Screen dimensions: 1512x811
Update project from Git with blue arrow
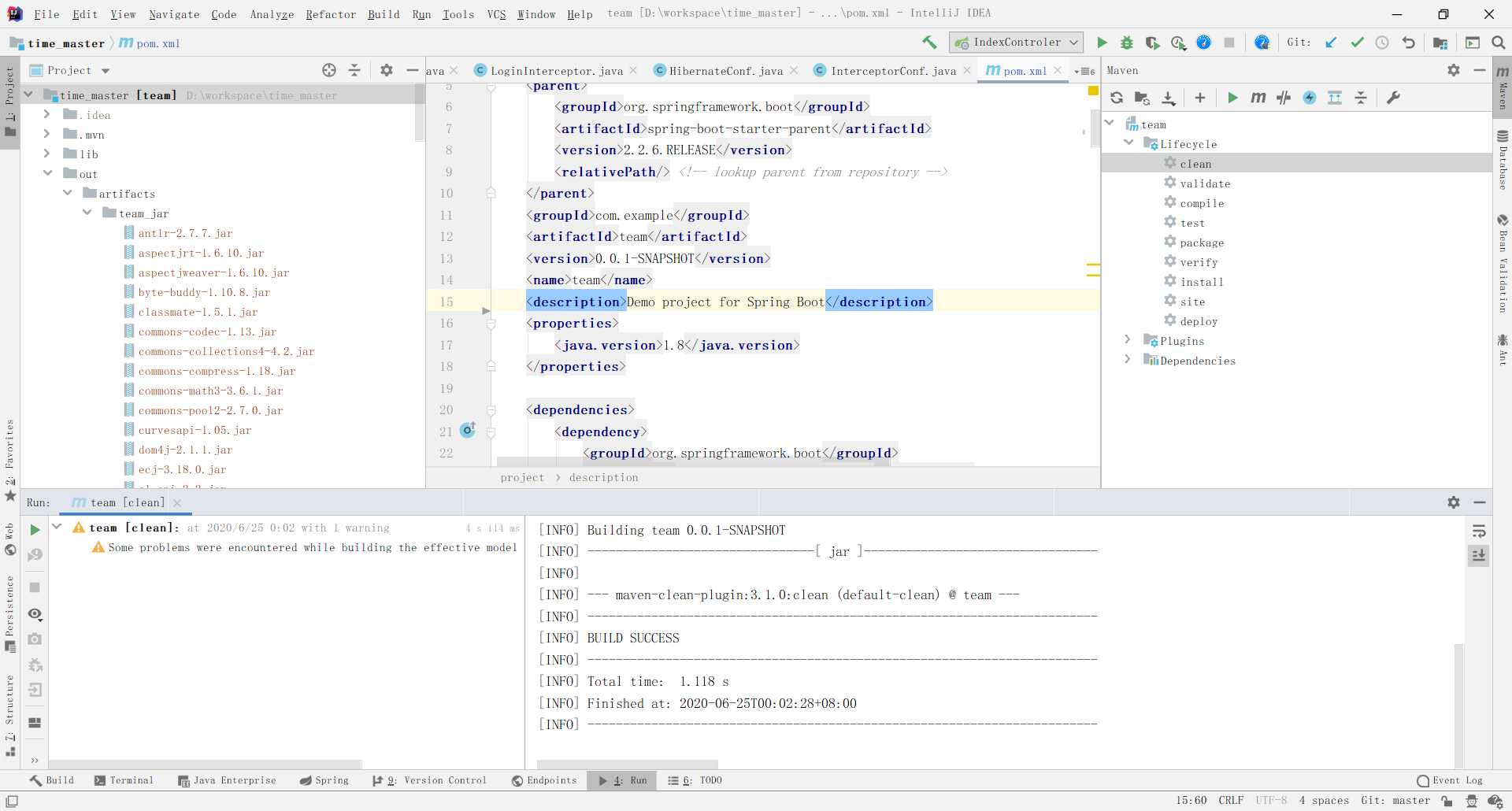[x=1331, y=43]
